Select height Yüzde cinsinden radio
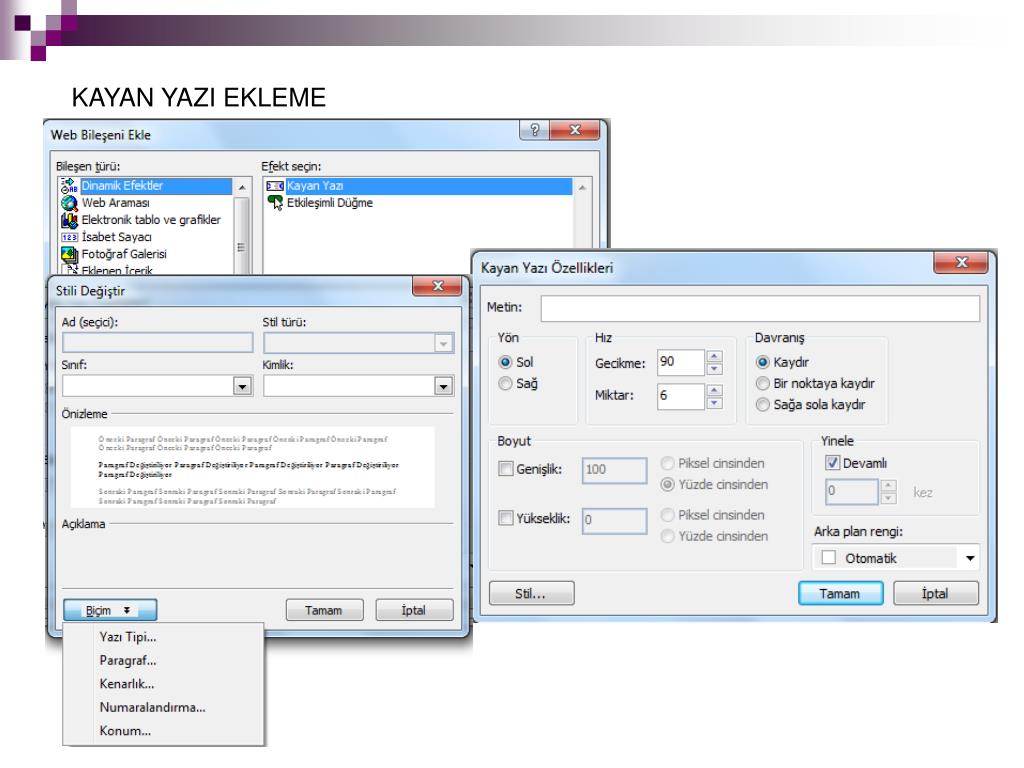 pyautogui.click(x=667, y=536)
